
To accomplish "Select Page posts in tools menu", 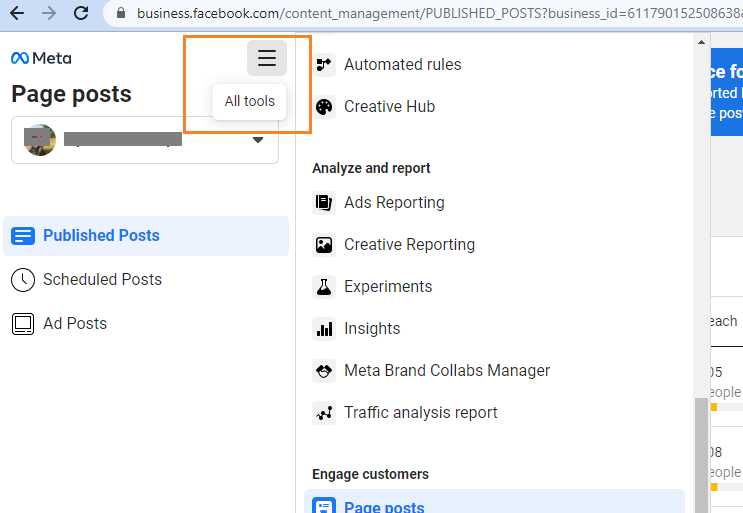I will point(494,502).
